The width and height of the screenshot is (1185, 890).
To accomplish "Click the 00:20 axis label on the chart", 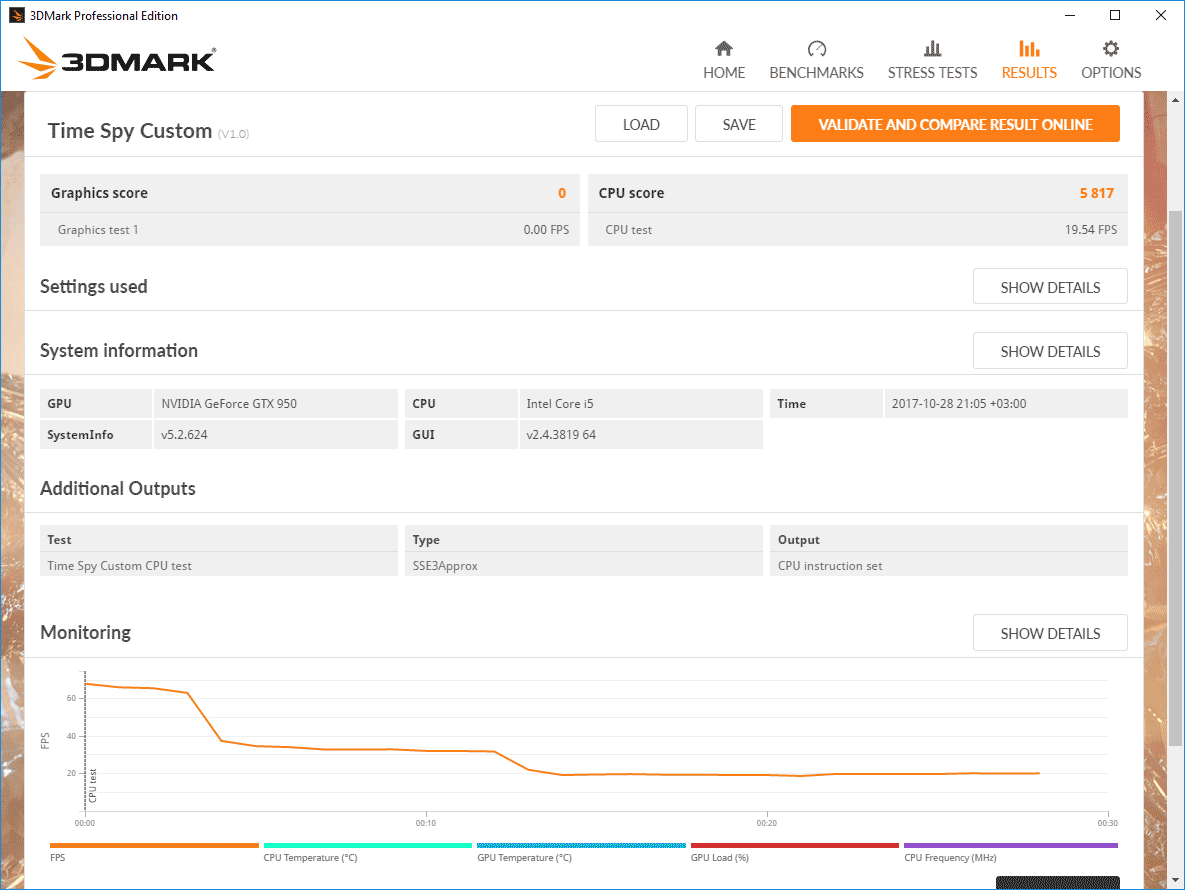I will pos(766,823).
